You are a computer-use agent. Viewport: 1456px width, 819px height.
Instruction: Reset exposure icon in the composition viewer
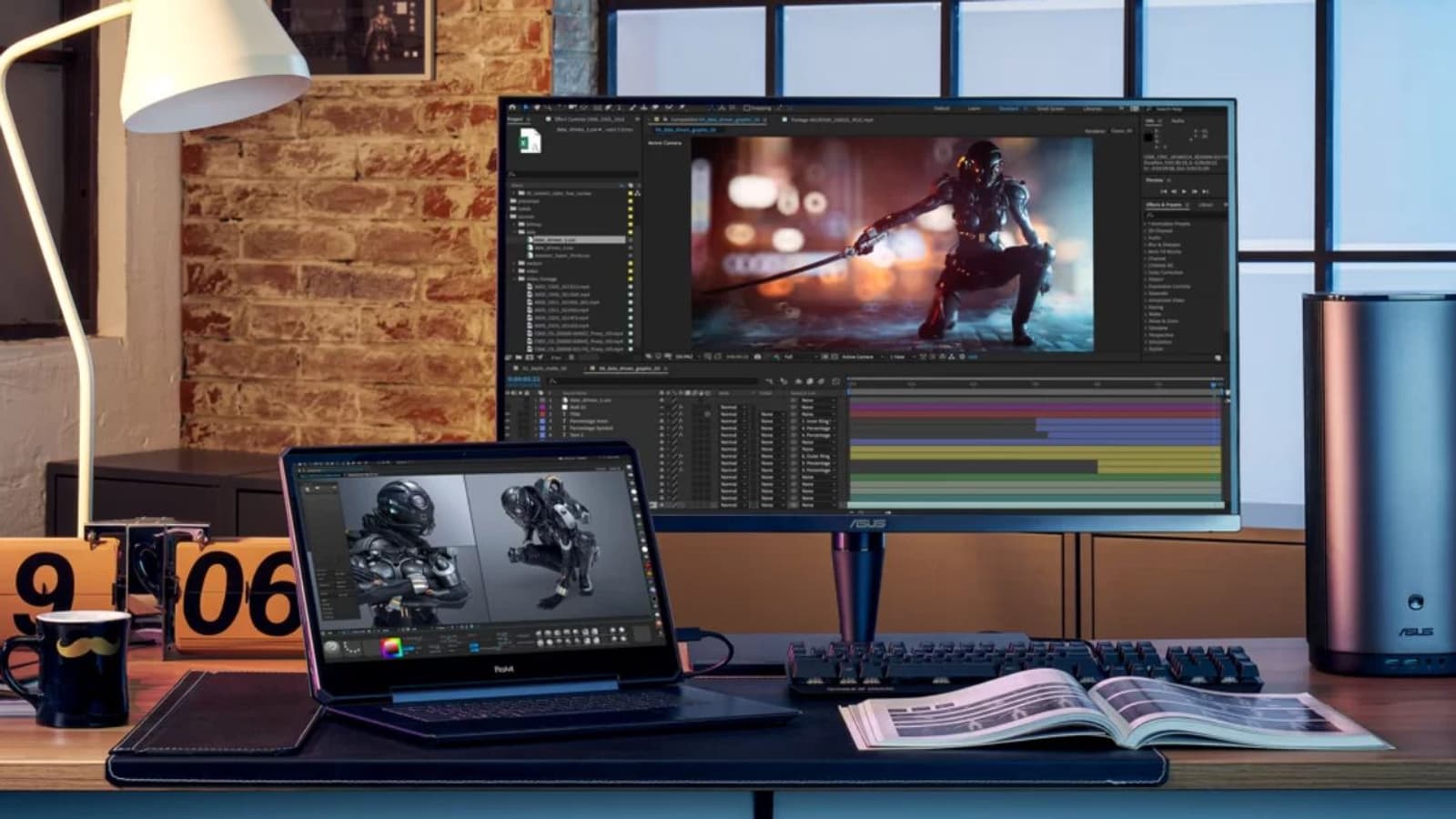[x=962, y=357]
